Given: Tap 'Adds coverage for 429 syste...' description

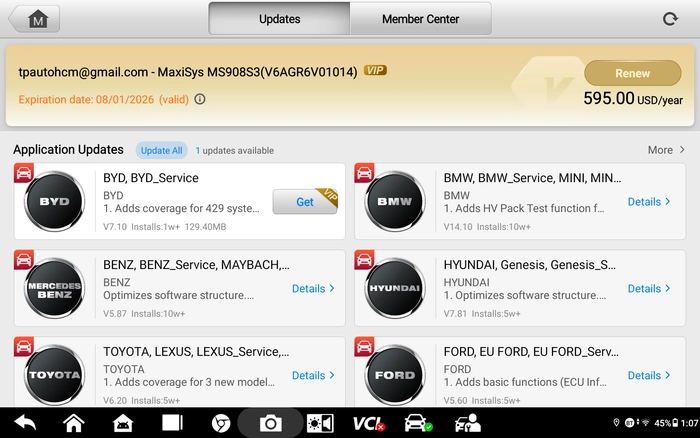Looking at the screenshot, I should pyautogui.click(x=181, y=209).
